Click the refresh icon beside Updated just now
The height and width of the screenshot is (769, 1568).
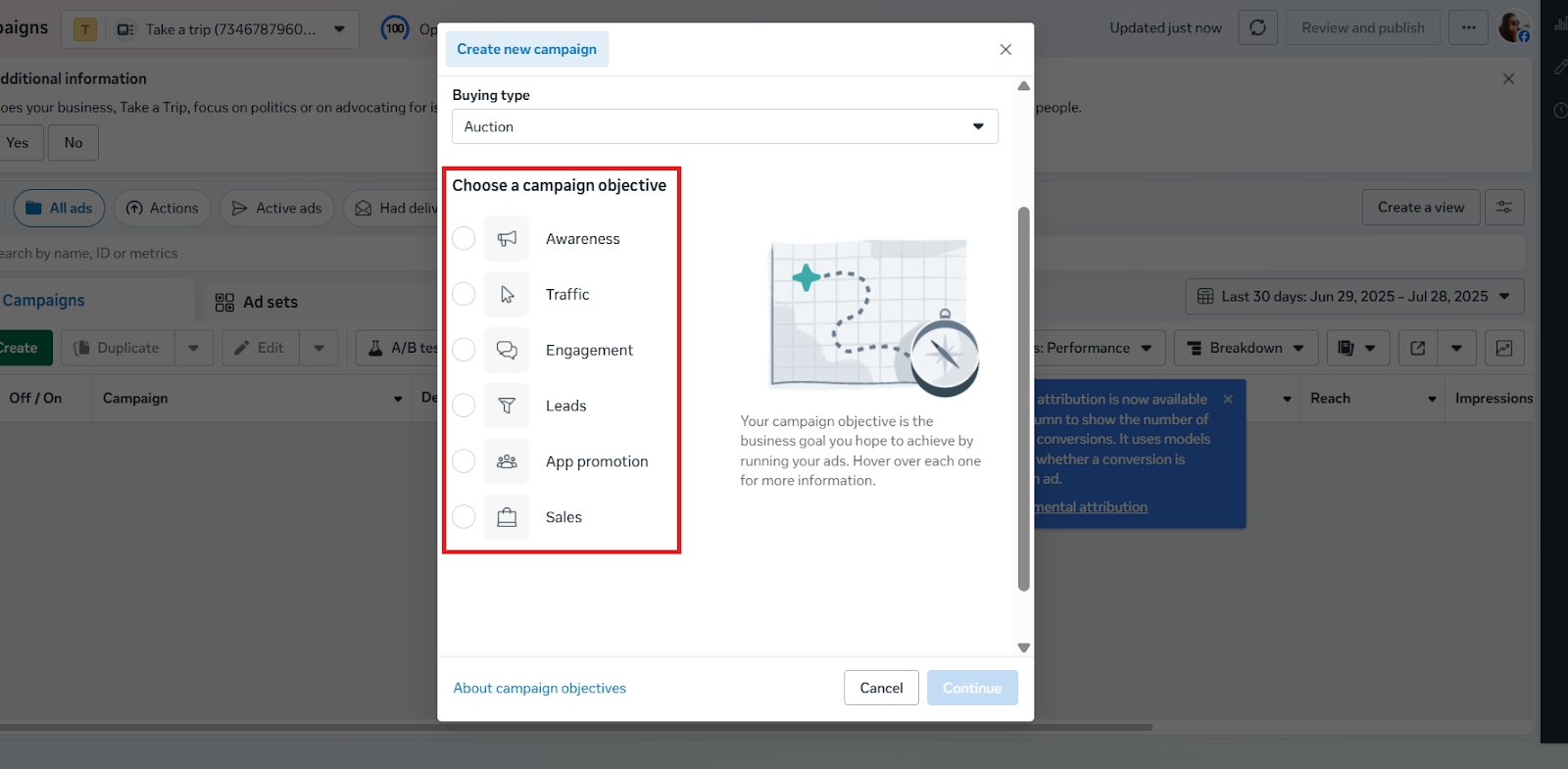click(1257, 27)
